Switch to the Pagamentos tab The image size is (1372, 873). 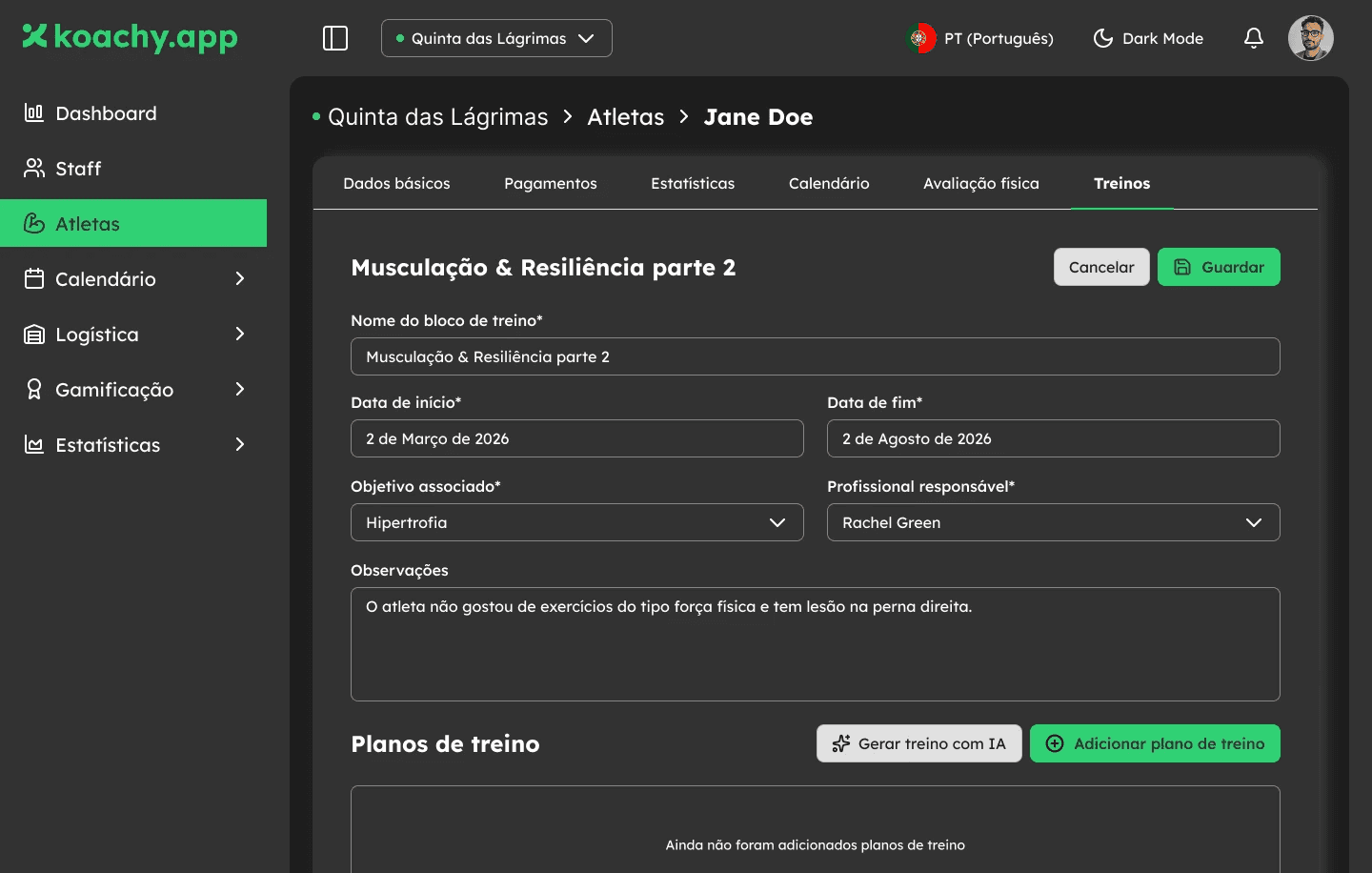(x=551, y=183)
